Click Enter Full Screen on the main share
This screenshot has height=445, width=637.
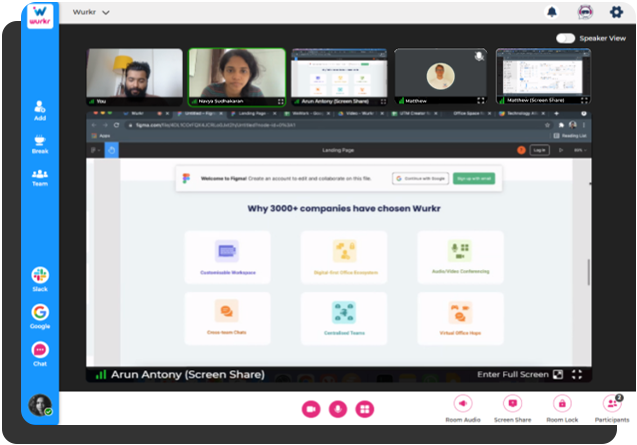click(x=520, y=374)
